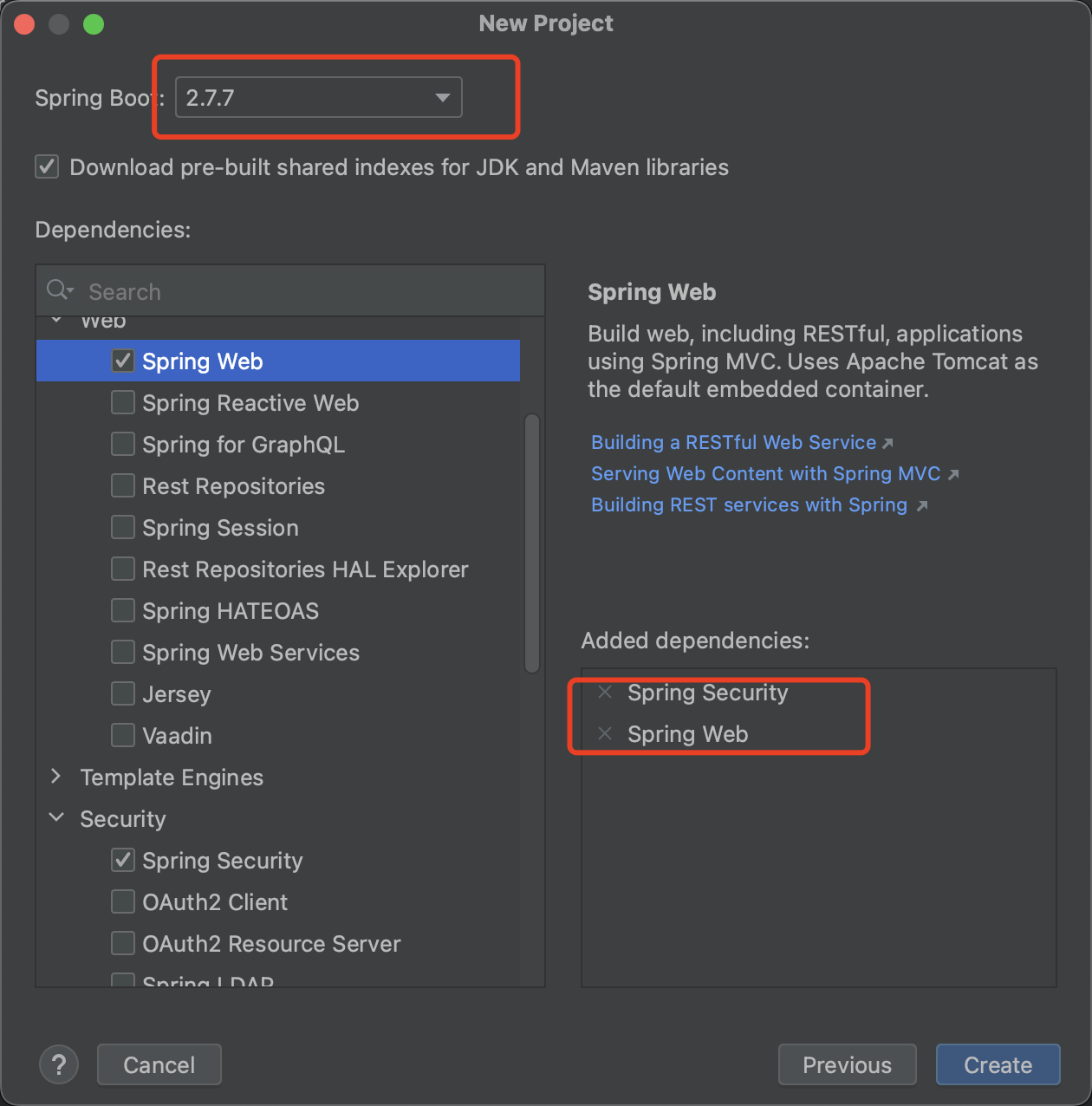Uncheck the Spring Web checkbox
Image resolution: width=1092 pixels, height=1106 pixels.
pyautogui.click(x=123, y=361)
